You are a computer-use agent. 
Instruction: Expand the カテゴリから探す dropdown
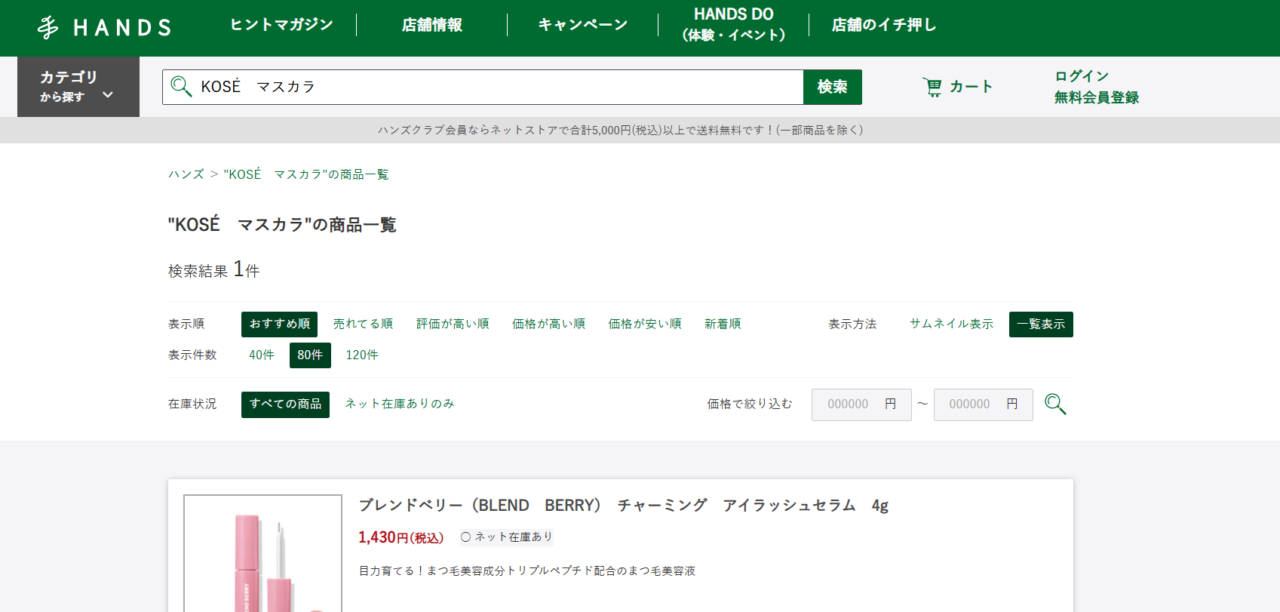click(x=78, y=87)
